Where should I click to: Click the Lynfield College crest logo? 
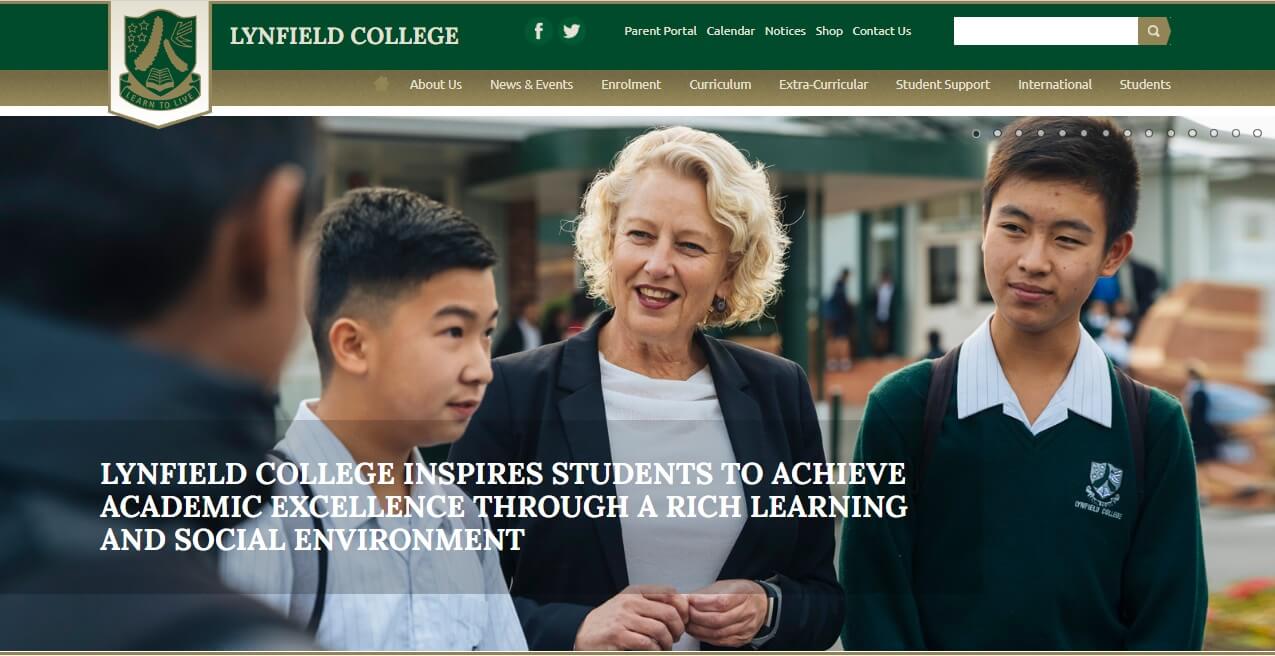[x=160, y=62]
